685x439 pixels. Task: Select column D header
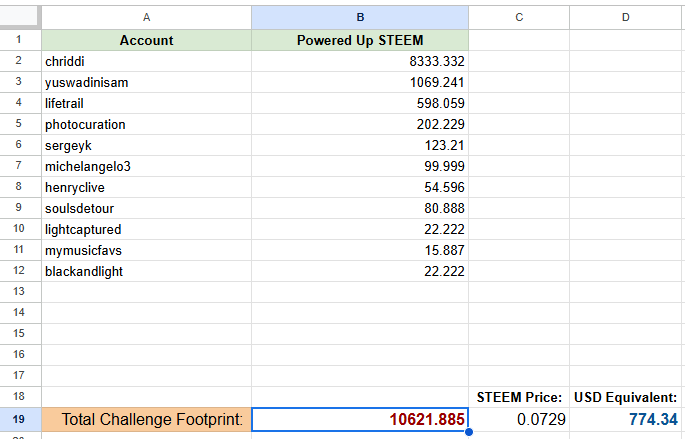tap(625, 17)
